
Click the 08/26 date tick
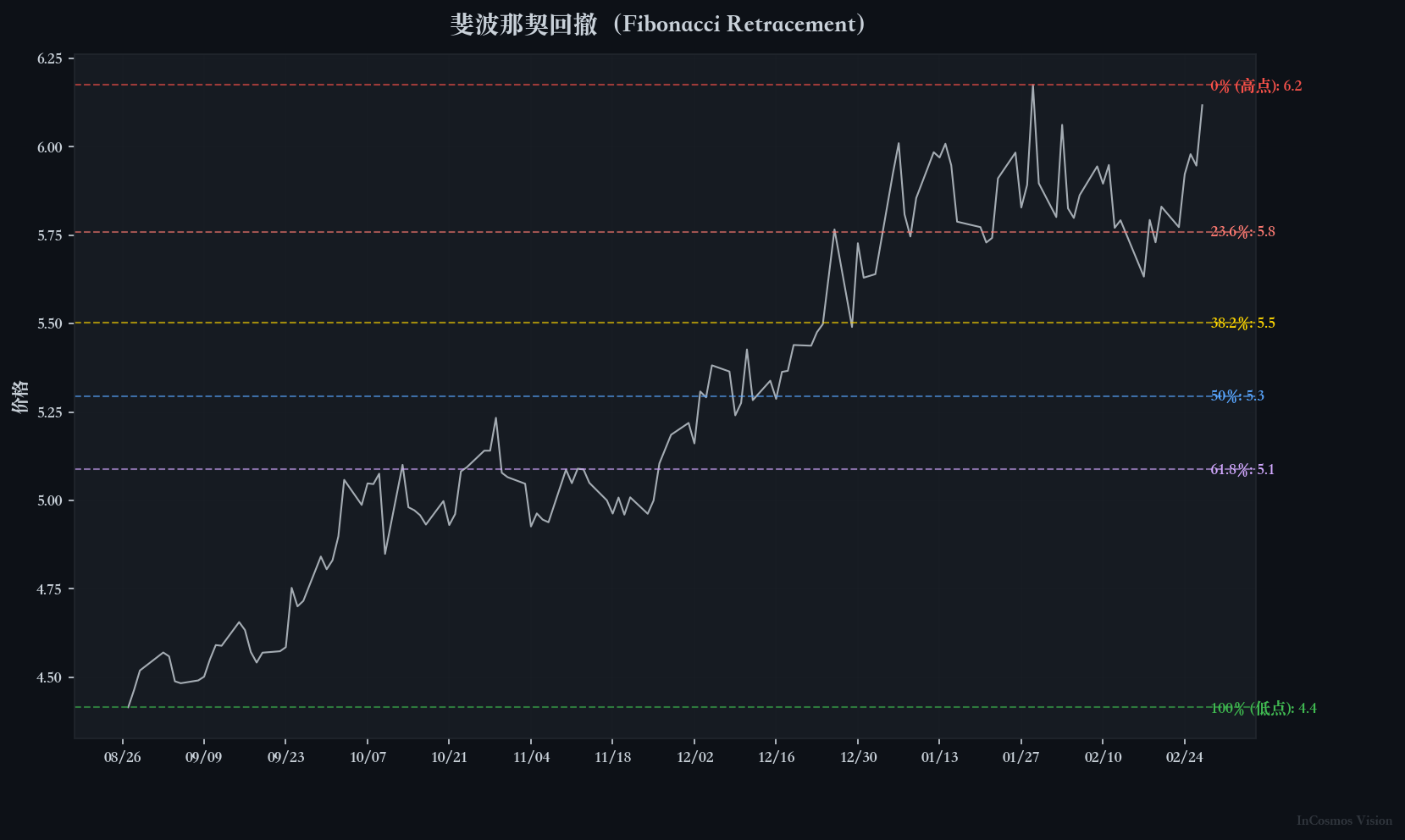(123, 757)
